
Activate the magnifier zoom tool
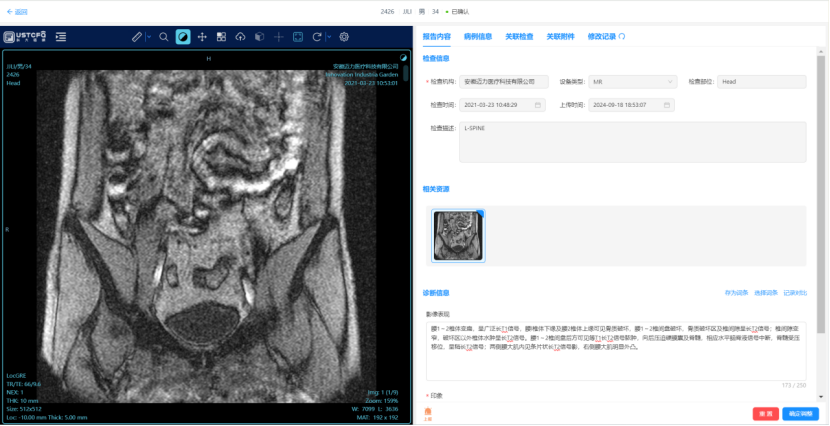tap(163, 37)
